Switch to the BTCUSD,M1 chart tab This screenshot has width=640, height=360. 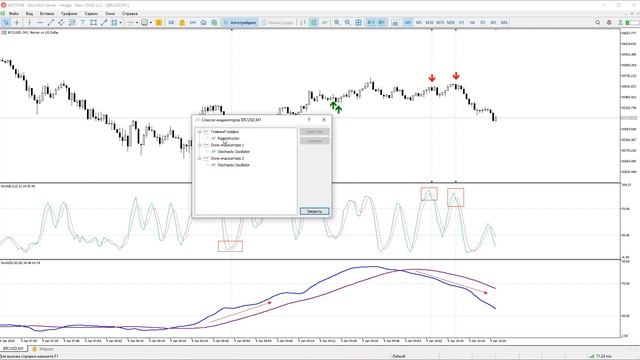click(x=13, y=349)
